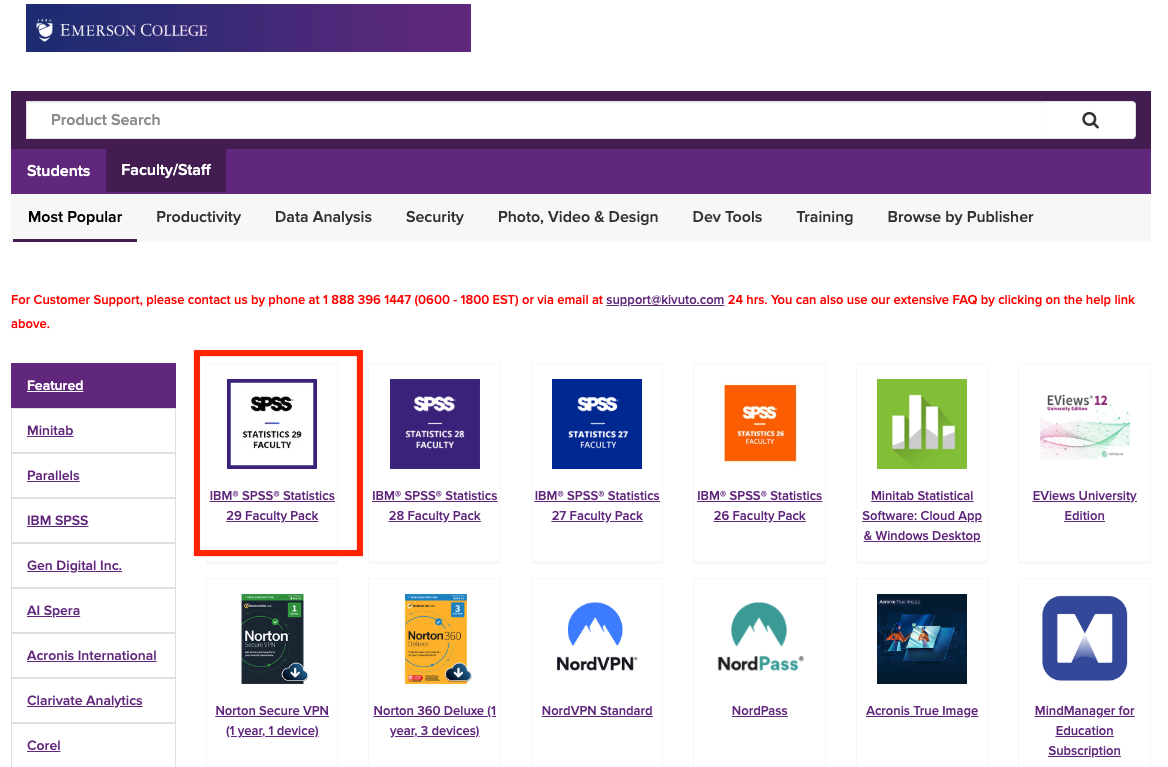
Task: Show Featured products from the sidebar
Action: tap(54, 385)
